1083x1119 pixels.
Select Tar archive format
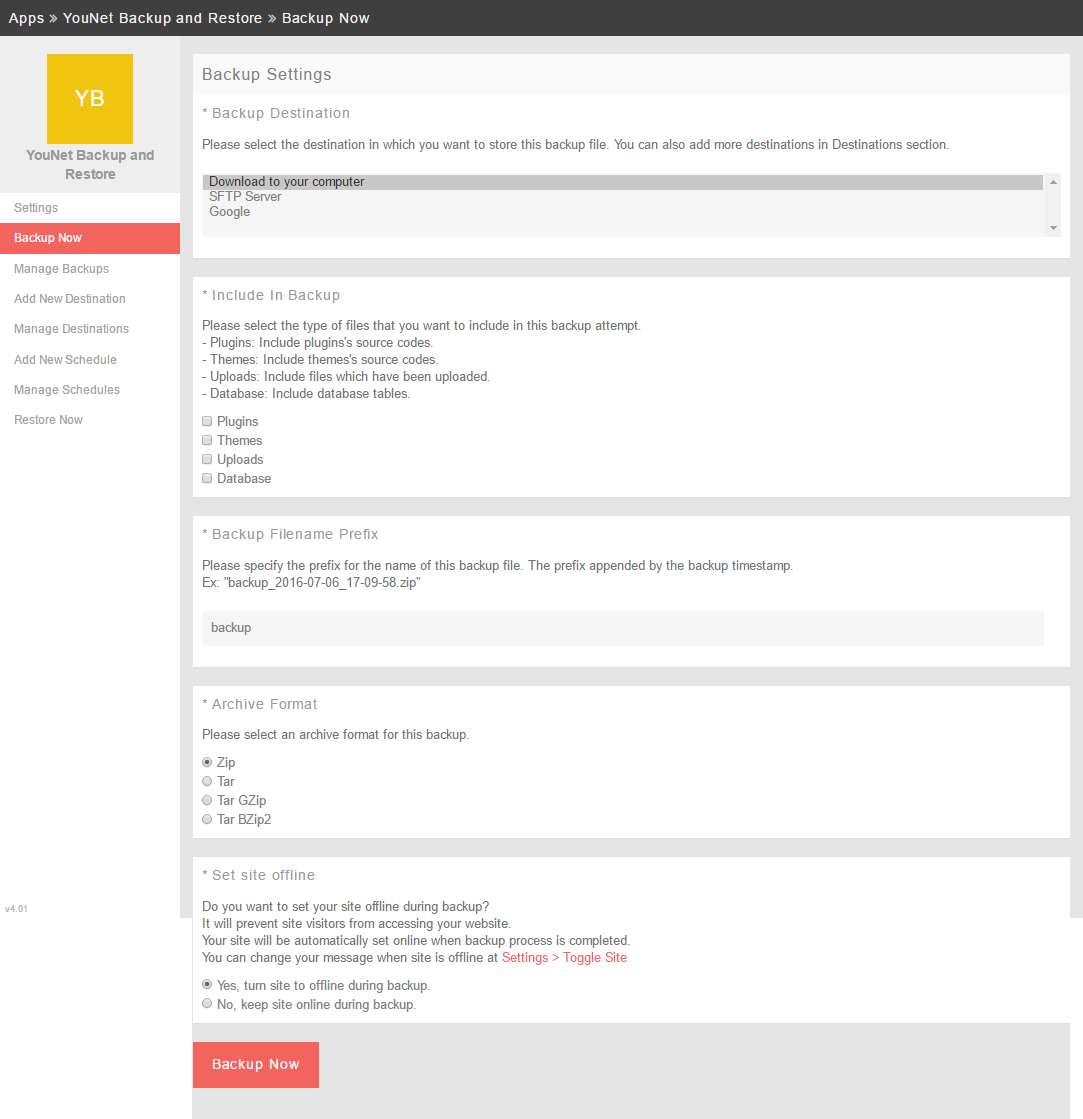(x=207, y=781)
